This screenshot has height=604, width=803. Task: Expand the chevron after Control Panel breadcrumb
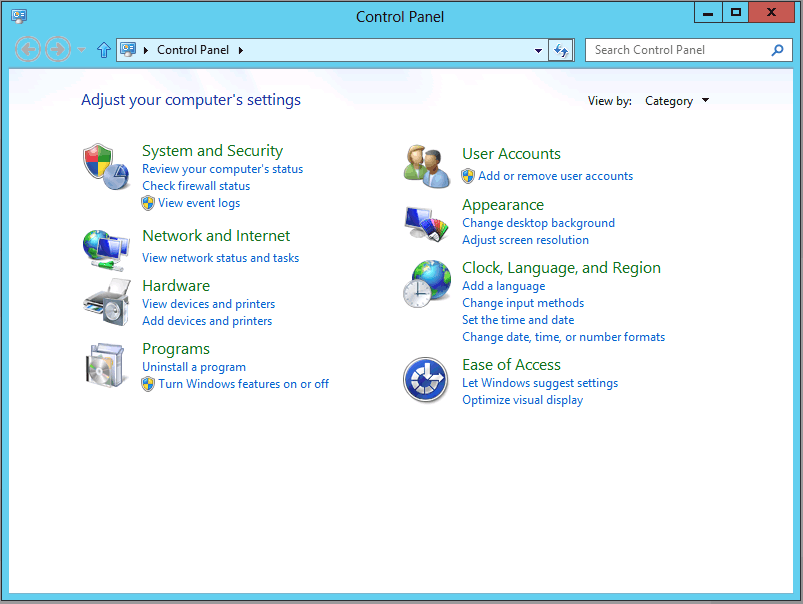coord(241,50)
